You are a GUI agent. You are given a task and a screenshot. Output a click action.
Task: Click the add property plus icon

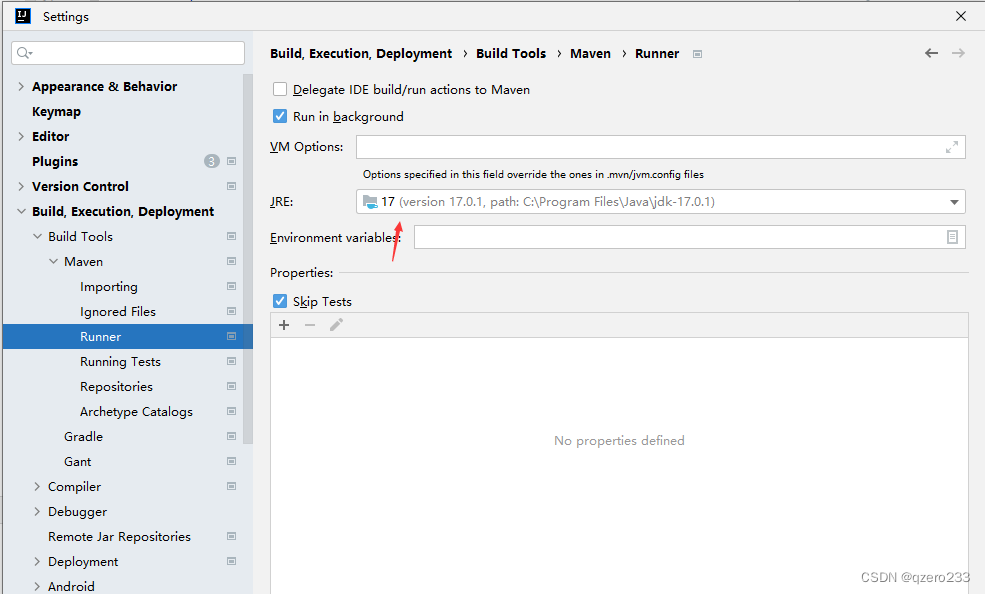click(x=284, y=325)
